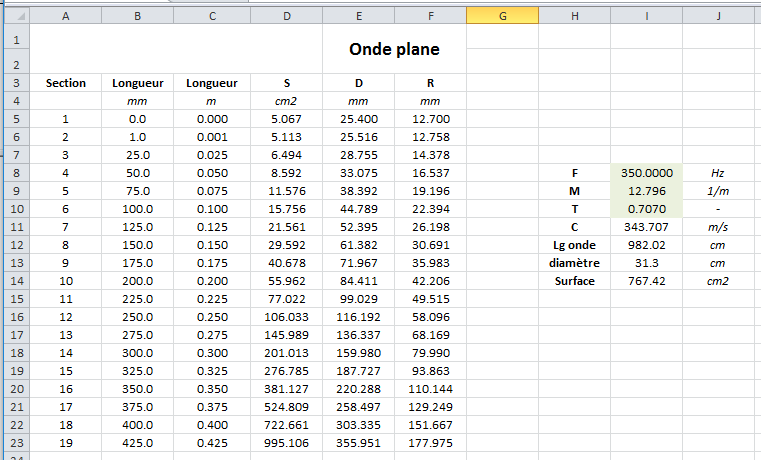Click cell with value 58.096
The height and width of the screenshot is (460, 761).
coord(430,317)
